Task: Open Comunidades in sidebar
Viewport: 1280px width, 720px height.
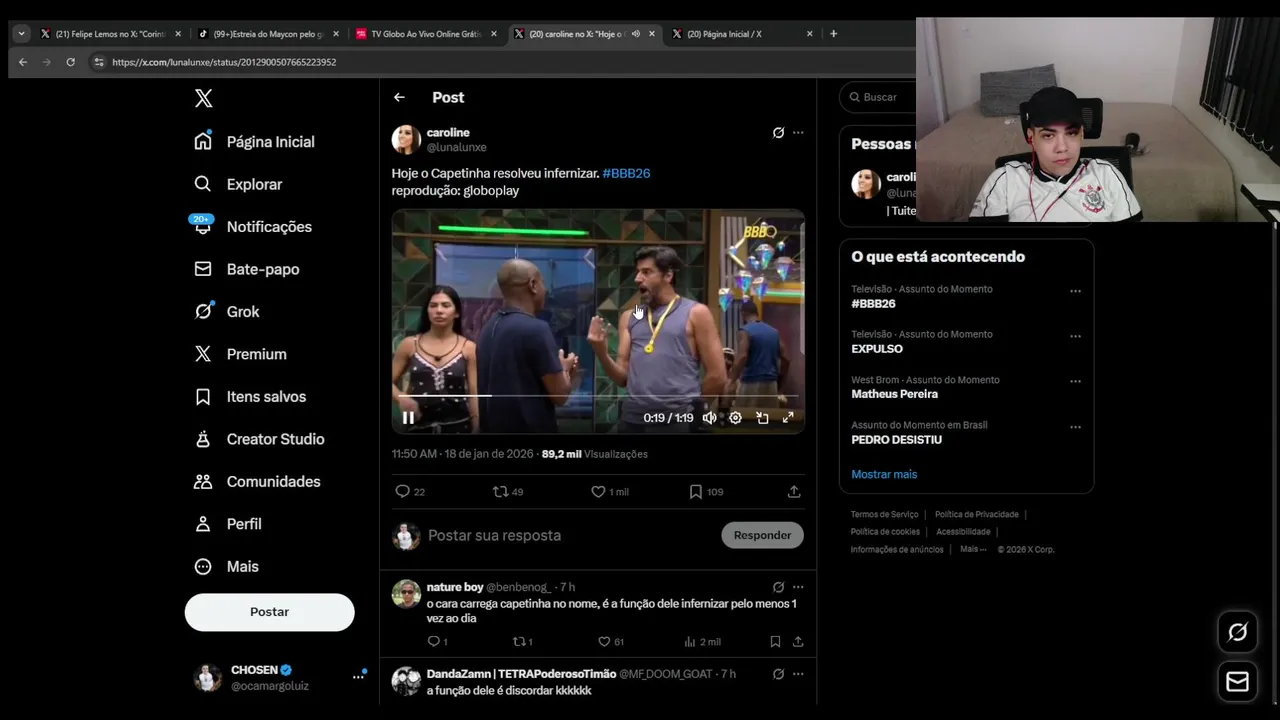Action: point(257,481)
